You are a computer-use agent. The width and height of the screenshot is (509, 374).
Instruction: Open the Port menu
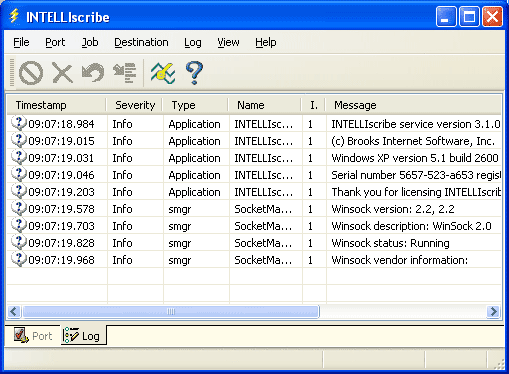[x=55, y=42]
